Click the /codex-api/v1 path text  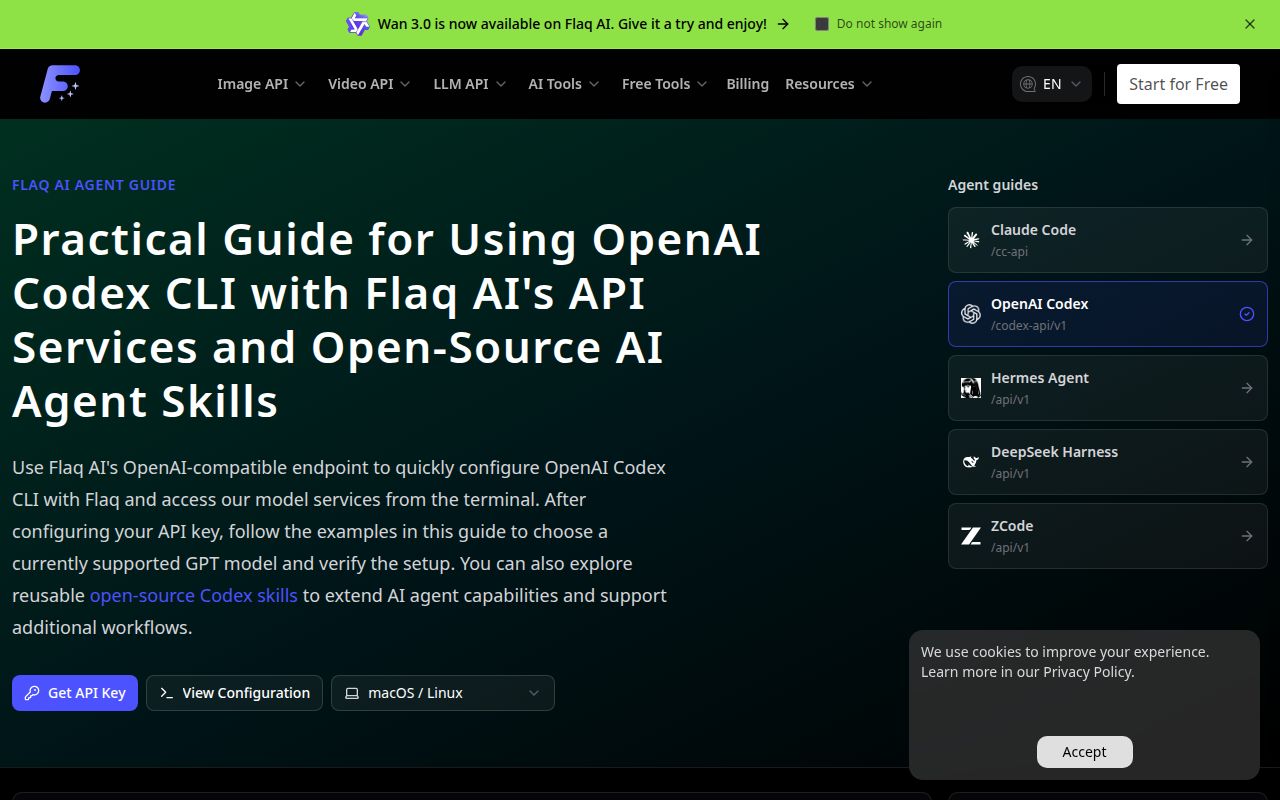point(1027,326)
